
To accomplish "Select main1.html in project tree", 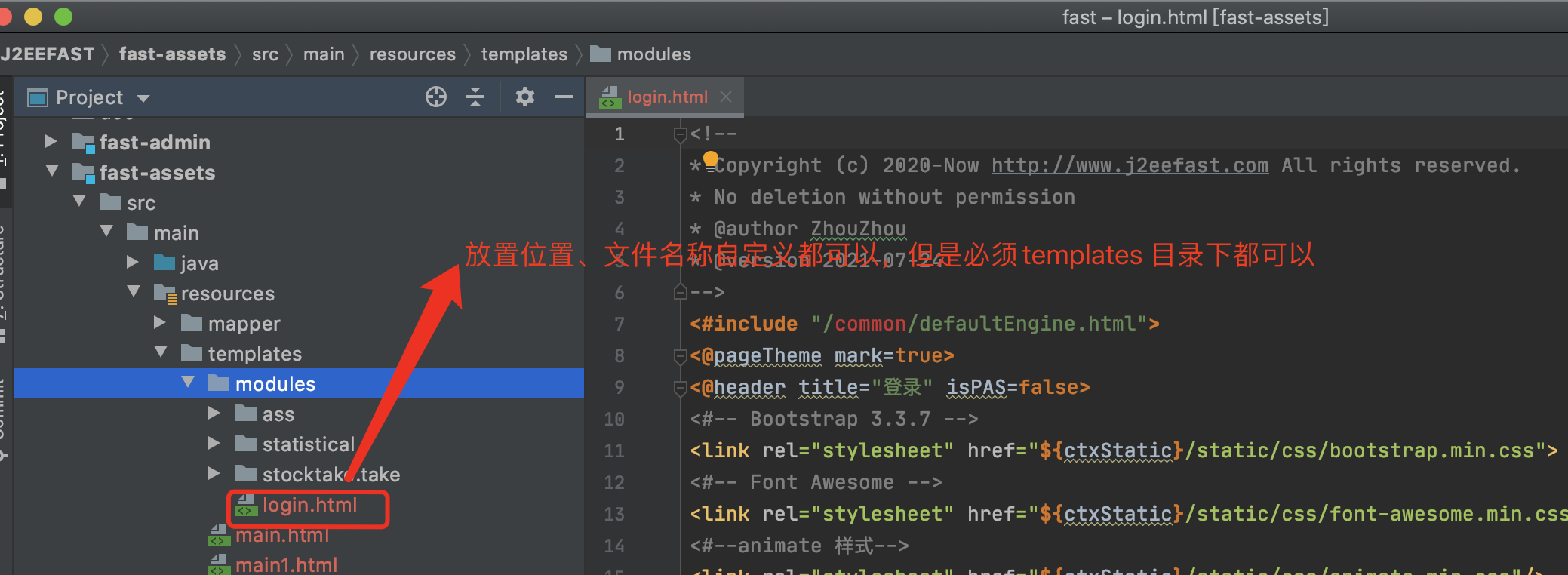I will coord(287,564).
